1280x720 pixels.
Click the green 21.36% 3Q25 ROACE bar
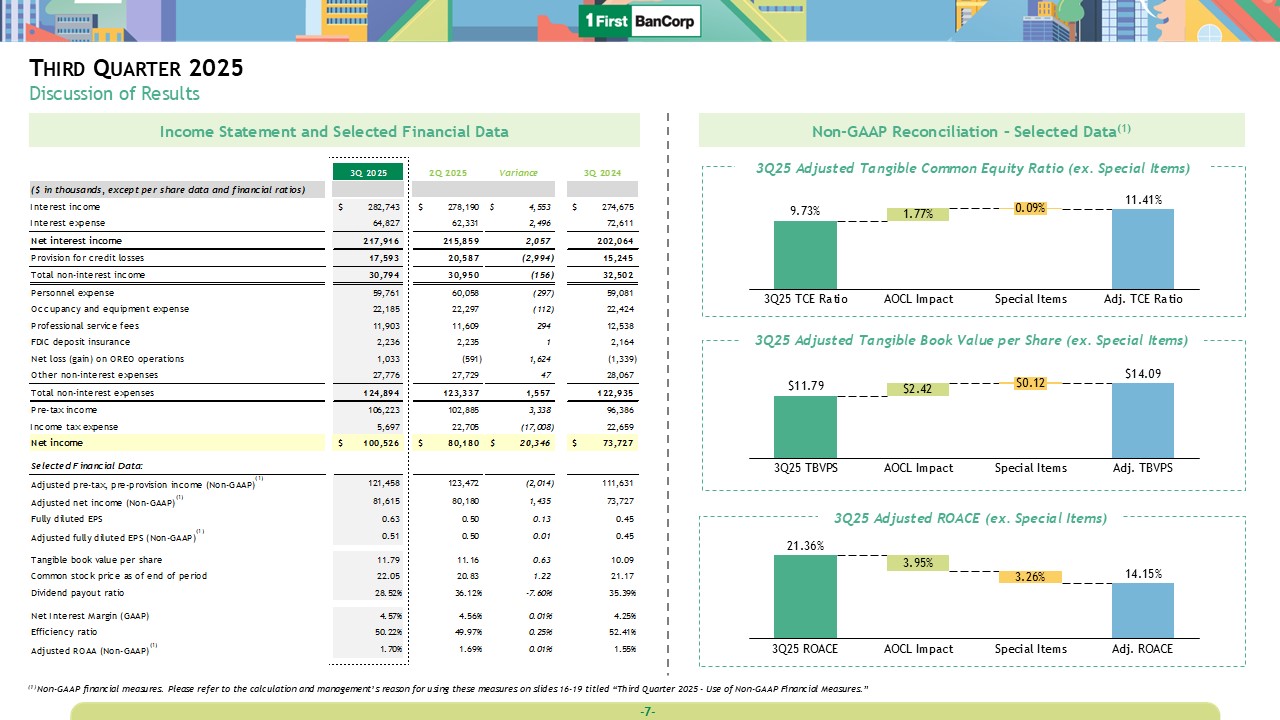point(805,596)
